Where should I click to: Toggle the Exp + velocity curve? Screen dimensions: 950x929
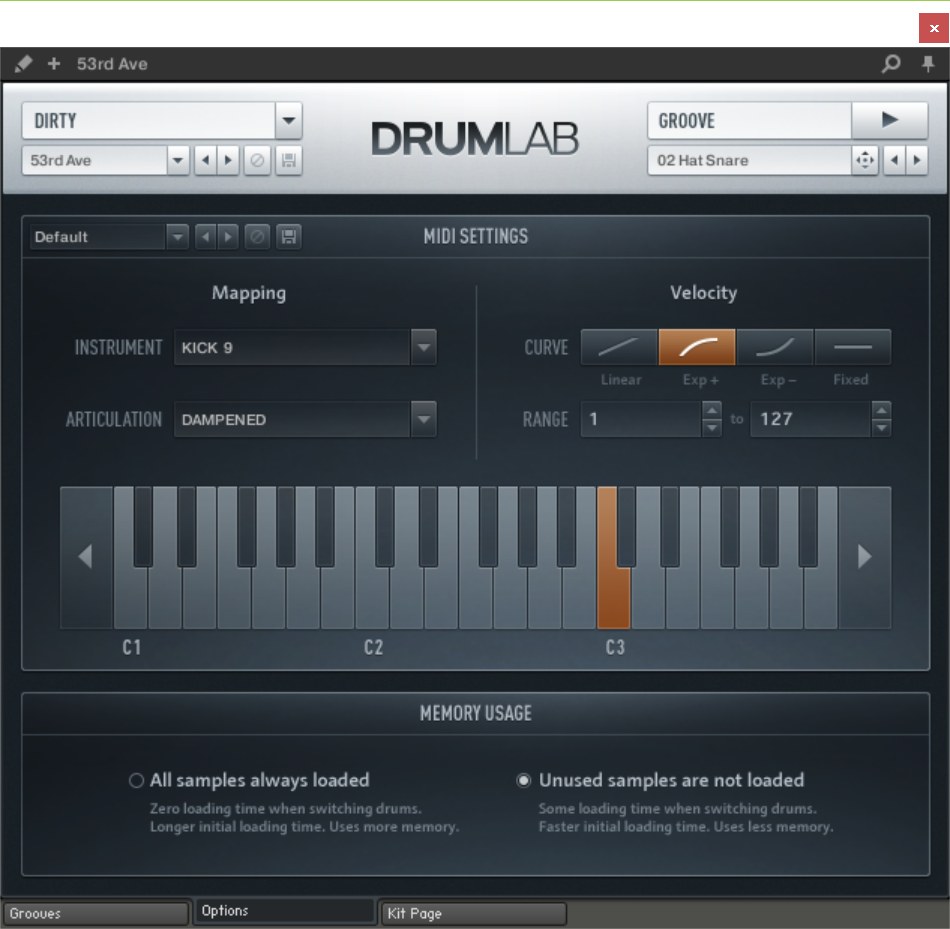697,347
